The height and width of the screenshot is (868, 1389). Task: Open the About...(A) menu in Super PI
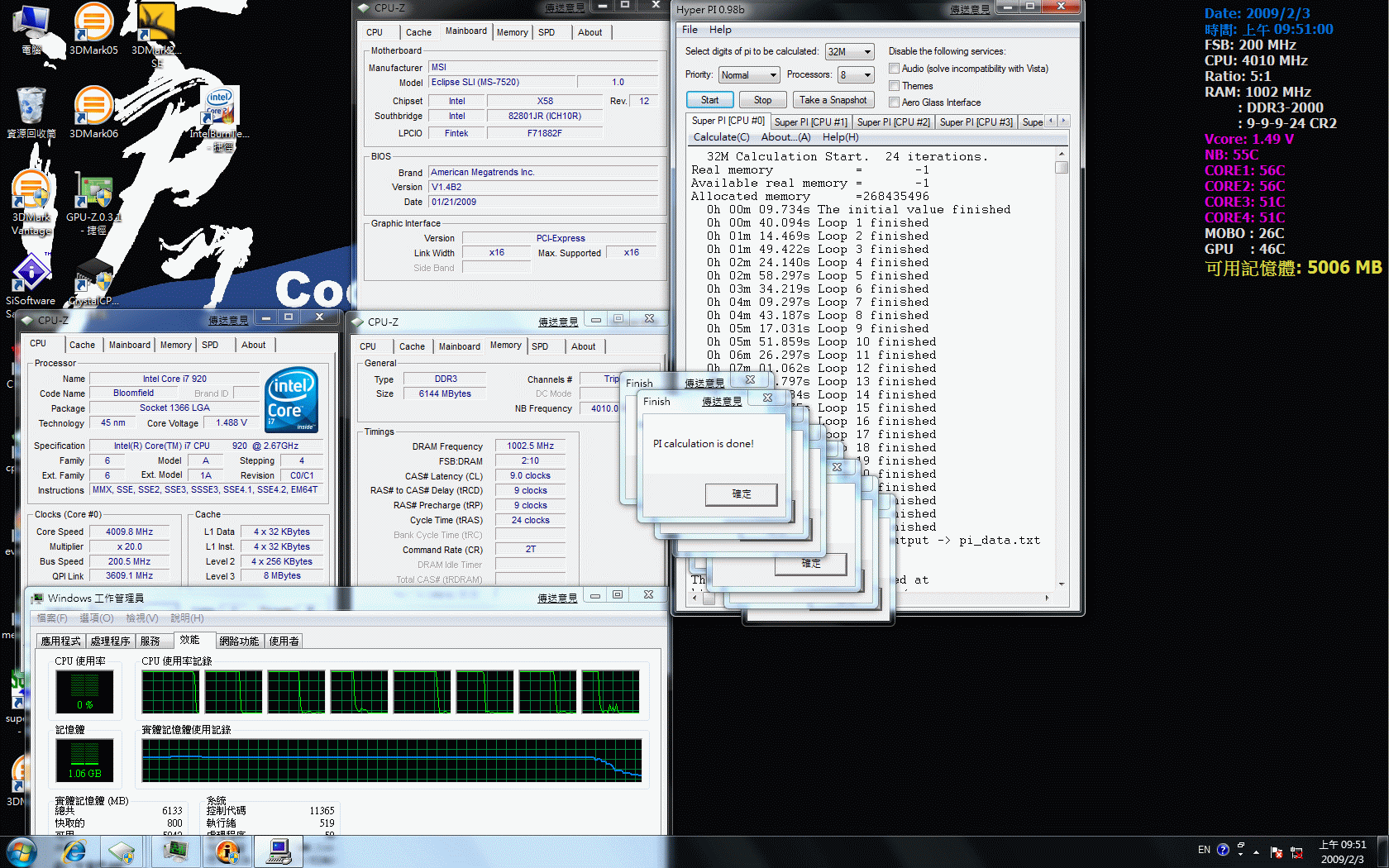785,137
